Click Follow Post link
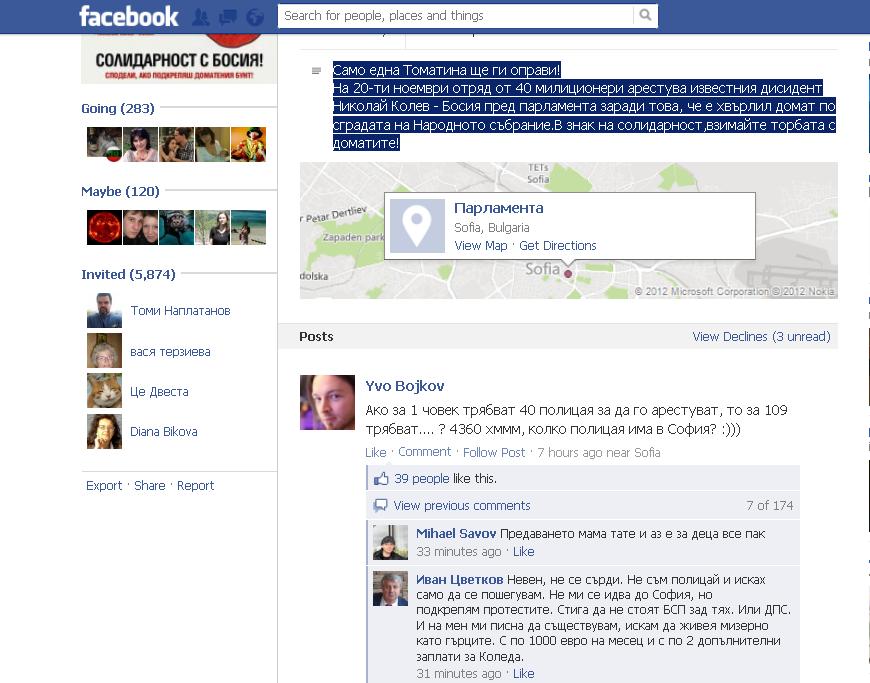 click(494, 452)
